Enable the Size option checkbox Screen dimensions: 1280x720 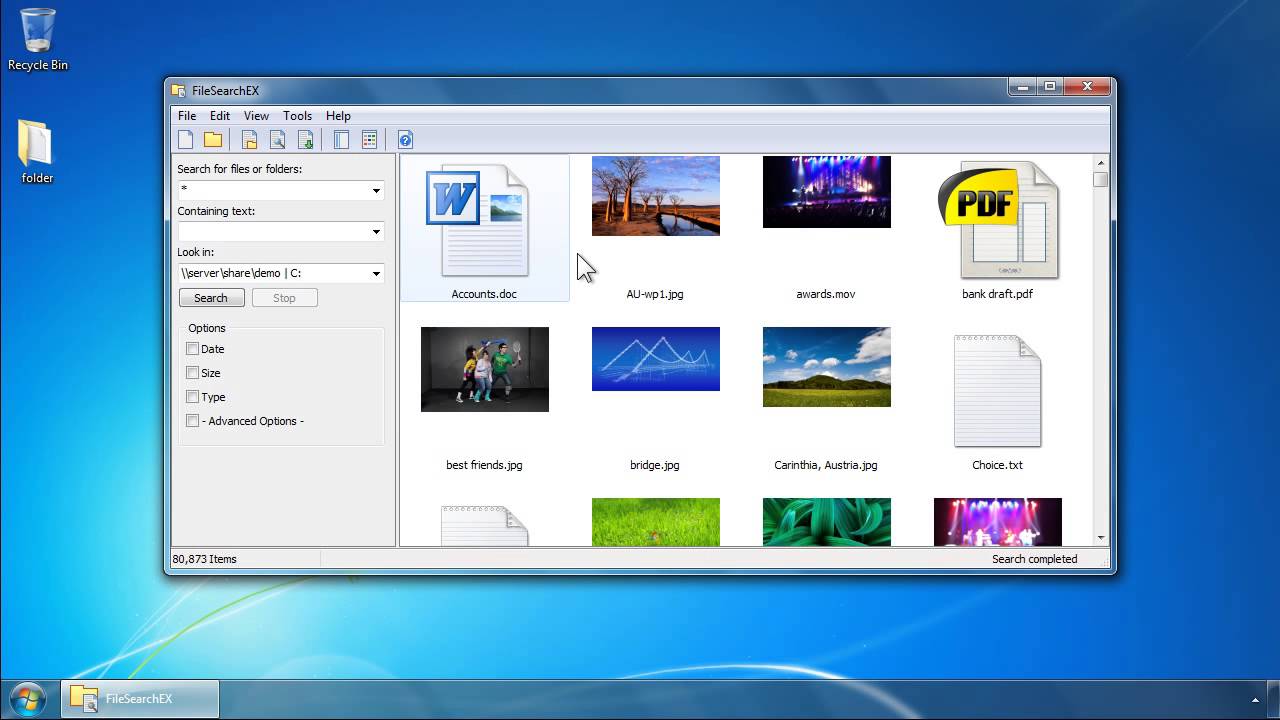pyautogui.click(x=192, y=373)
